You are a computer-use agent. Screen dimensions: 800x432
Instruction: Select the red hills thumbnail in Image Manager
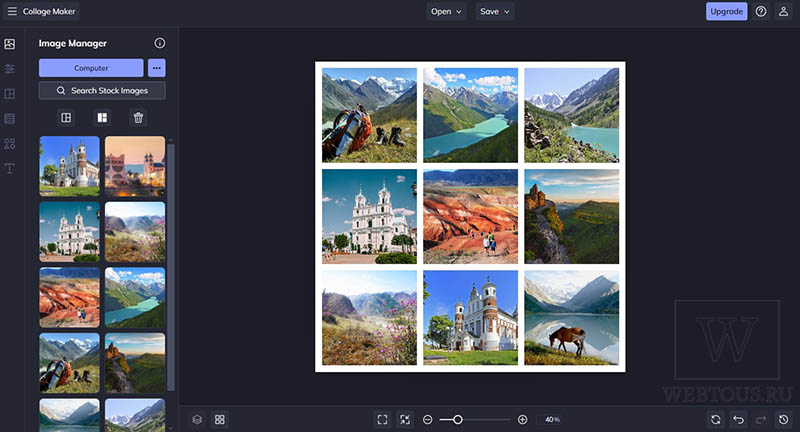point(69,297)
